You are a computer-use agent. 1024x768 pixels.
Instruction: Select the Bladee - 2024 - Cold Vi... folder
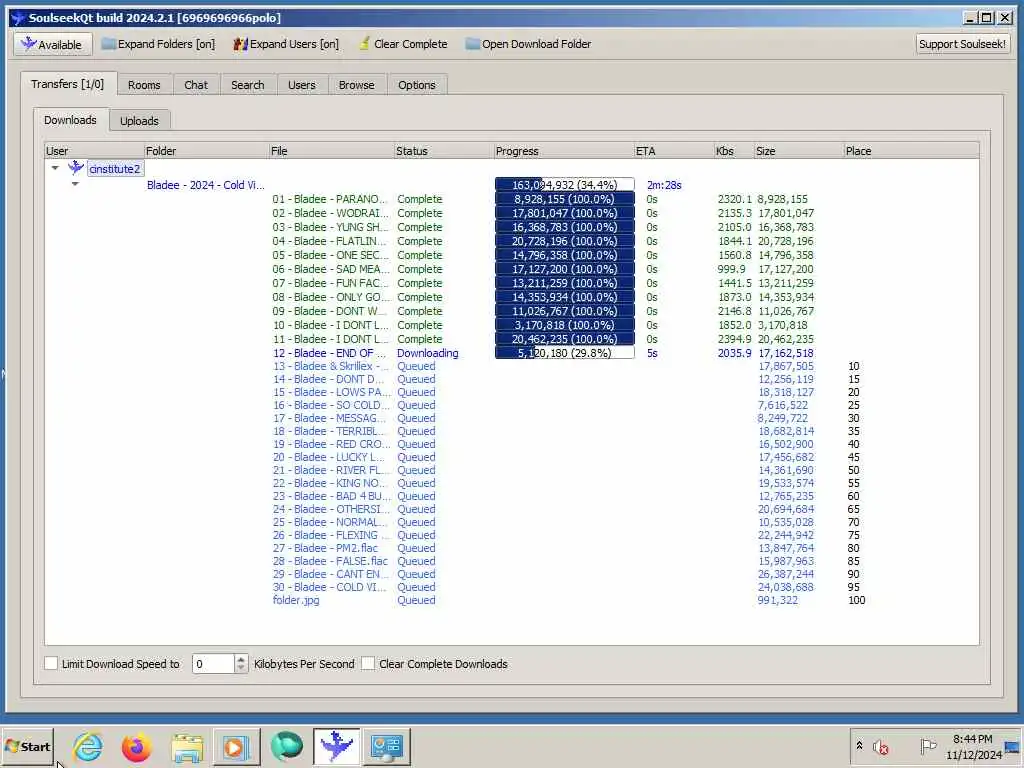coord(206,185)
